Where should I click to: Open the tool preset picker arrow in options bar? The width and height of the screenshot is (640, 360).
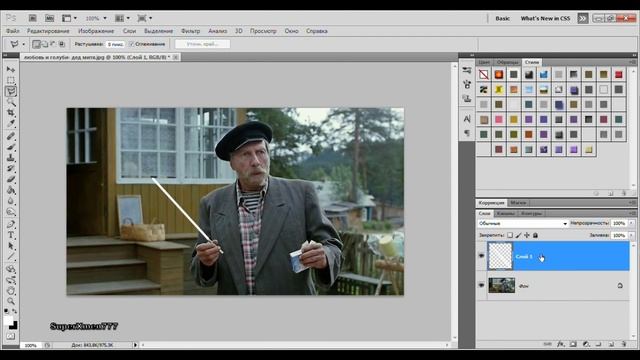click(23, 44)
